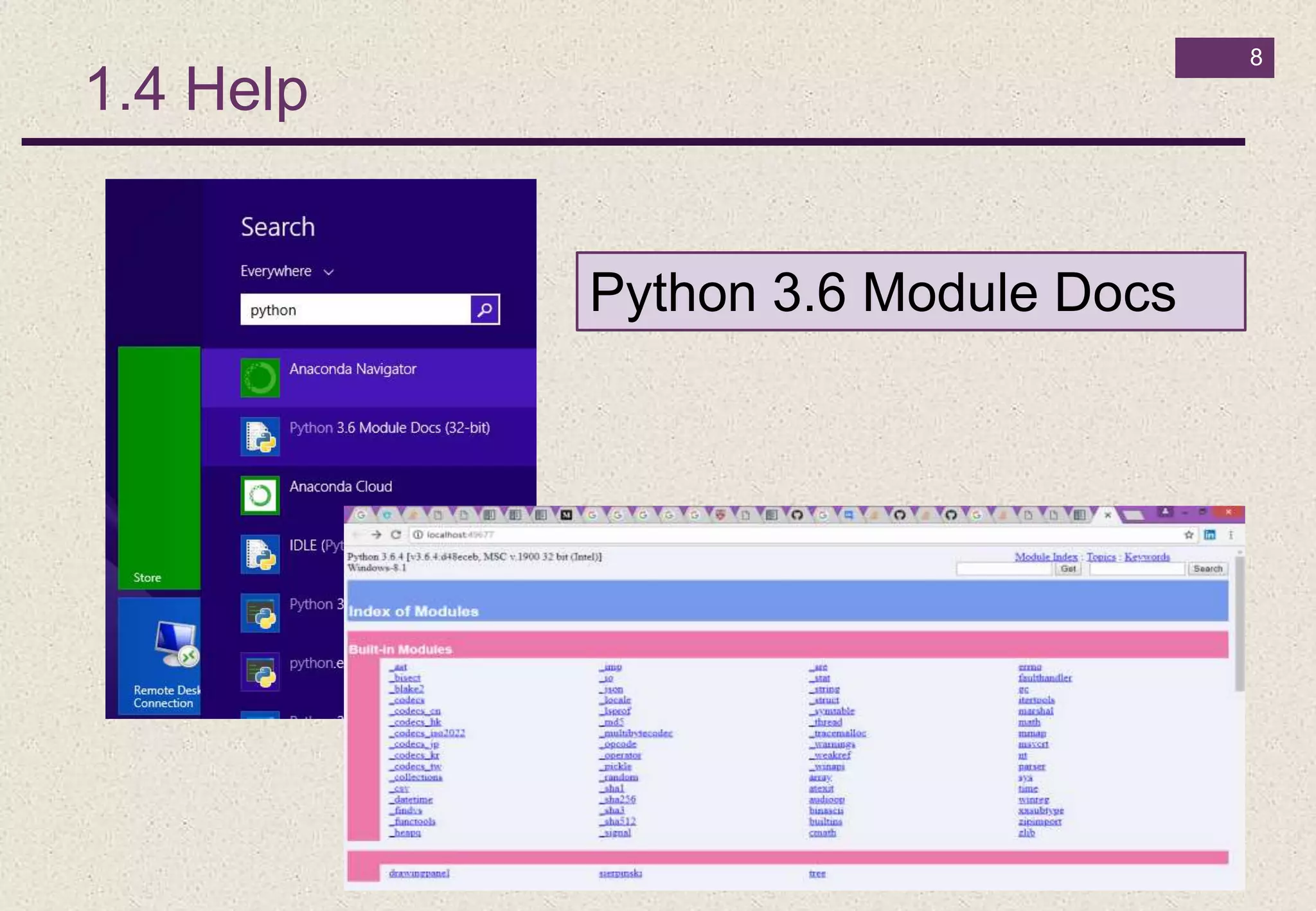Click the browser page vertical scrollbar

point(1240,623)
